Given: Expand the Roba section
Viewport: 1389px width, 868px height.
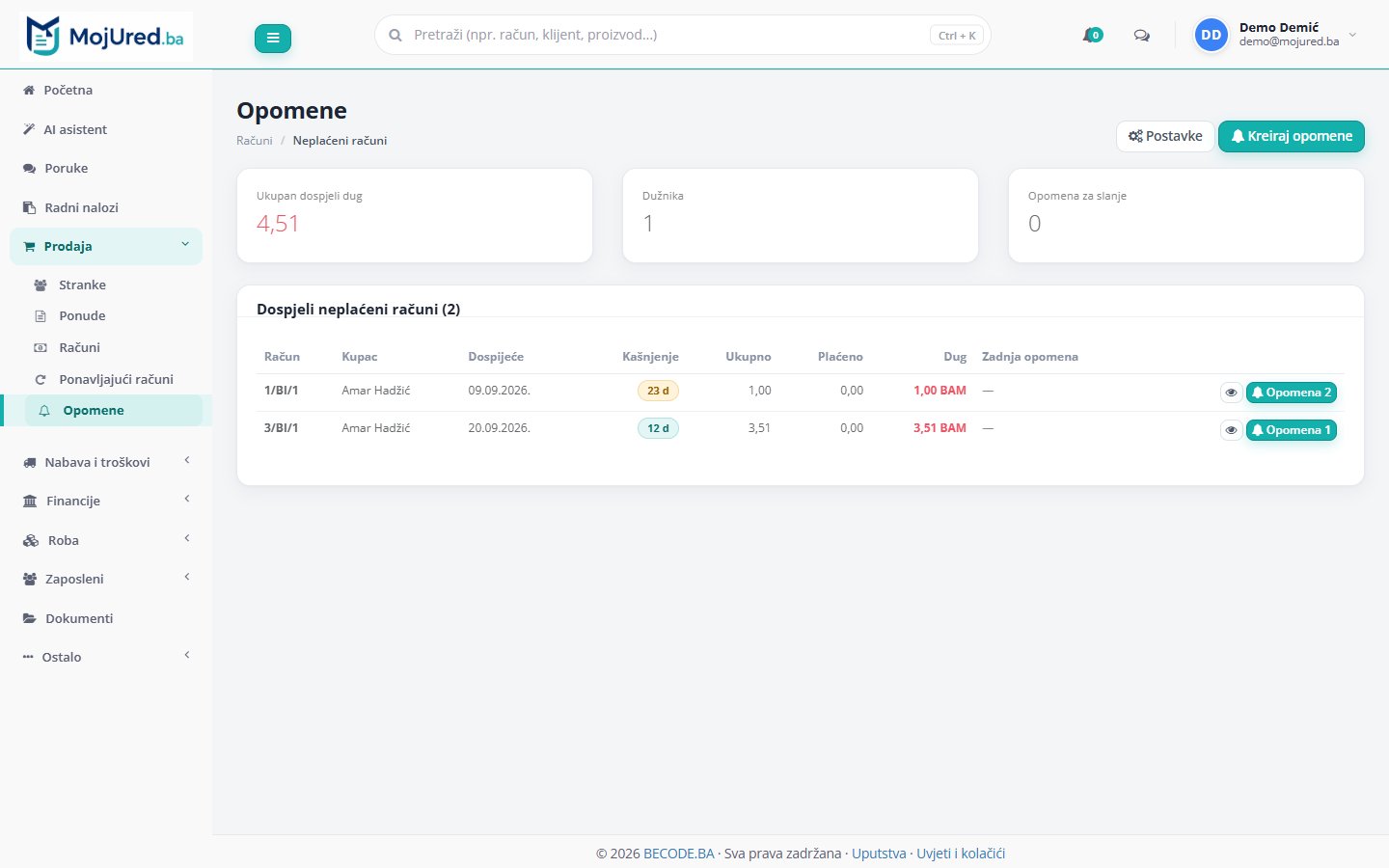Looking at the screenshot, I should pyautogui.click(x=106, y=540).
